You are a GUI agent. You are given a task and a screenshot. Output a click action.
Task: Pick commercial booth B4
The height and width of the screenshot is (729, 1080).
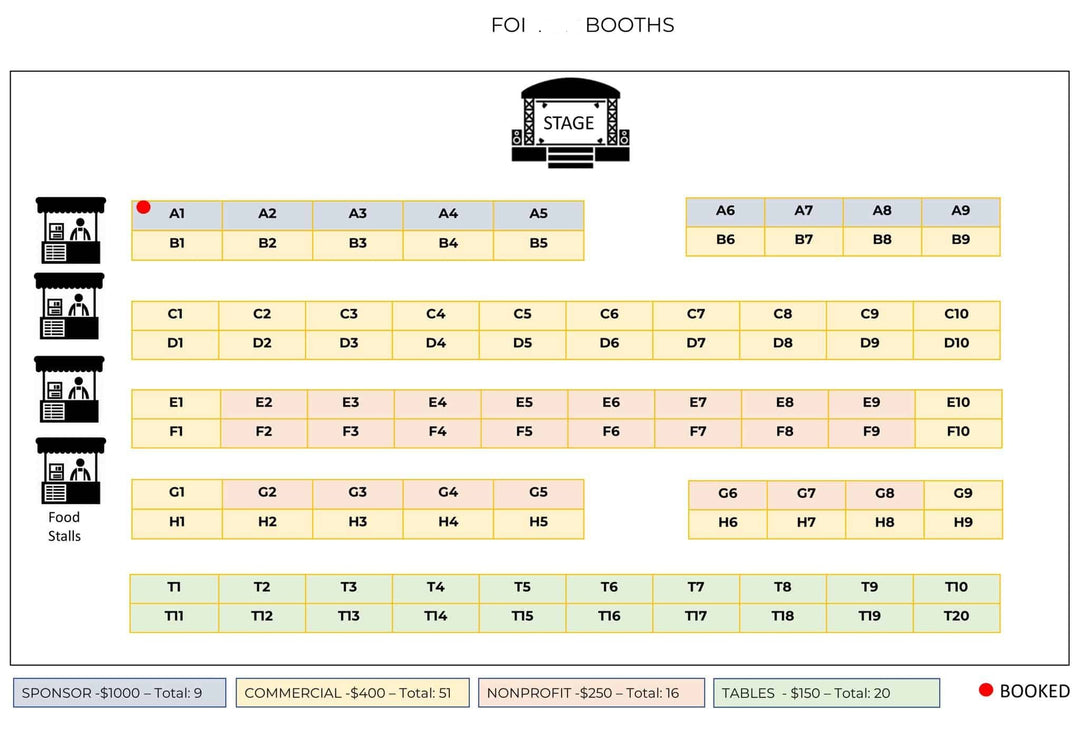click(448, 245)
